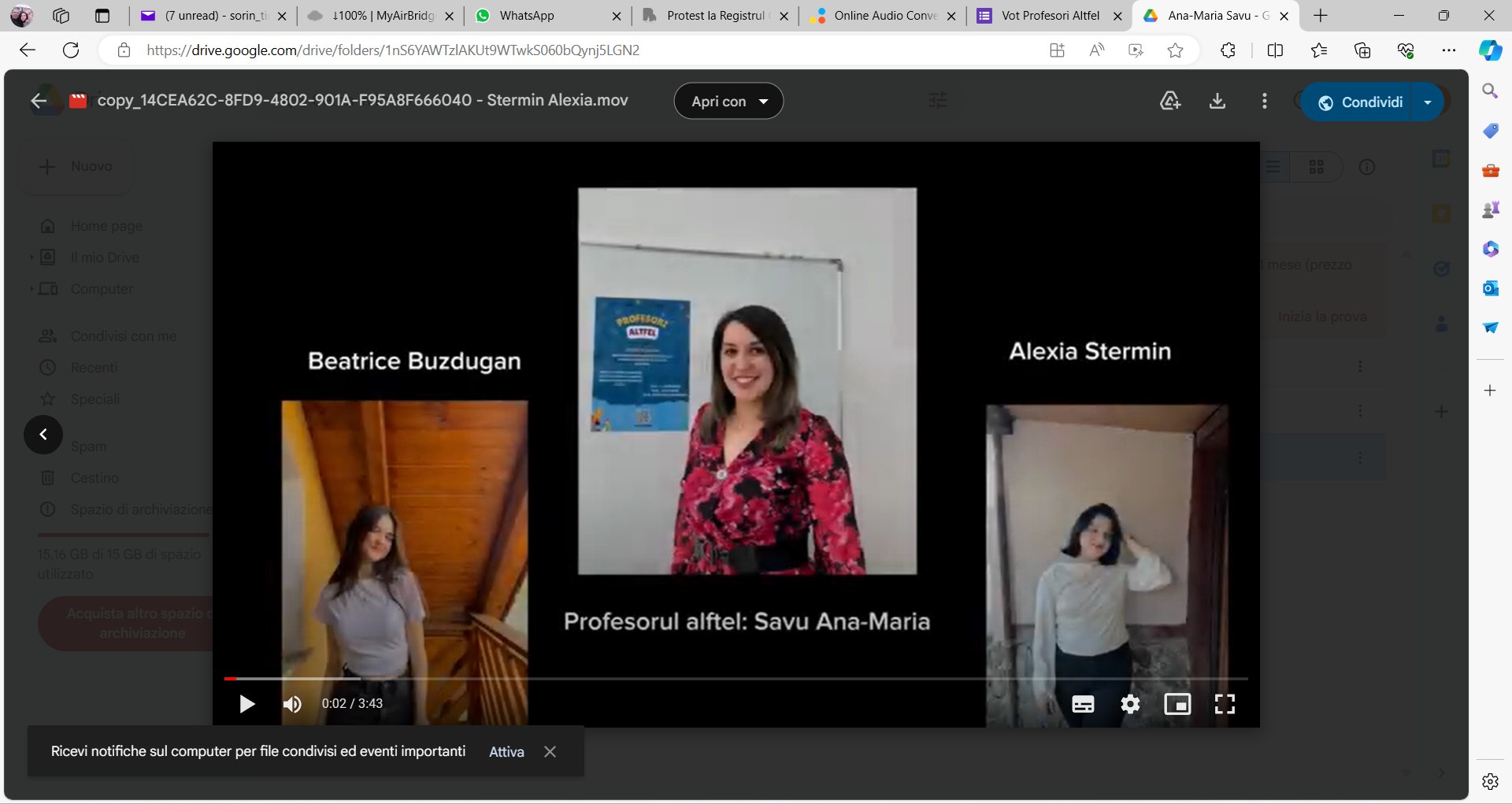
Task: Enable subtitles in the video player
Action: pos(1083,704)
